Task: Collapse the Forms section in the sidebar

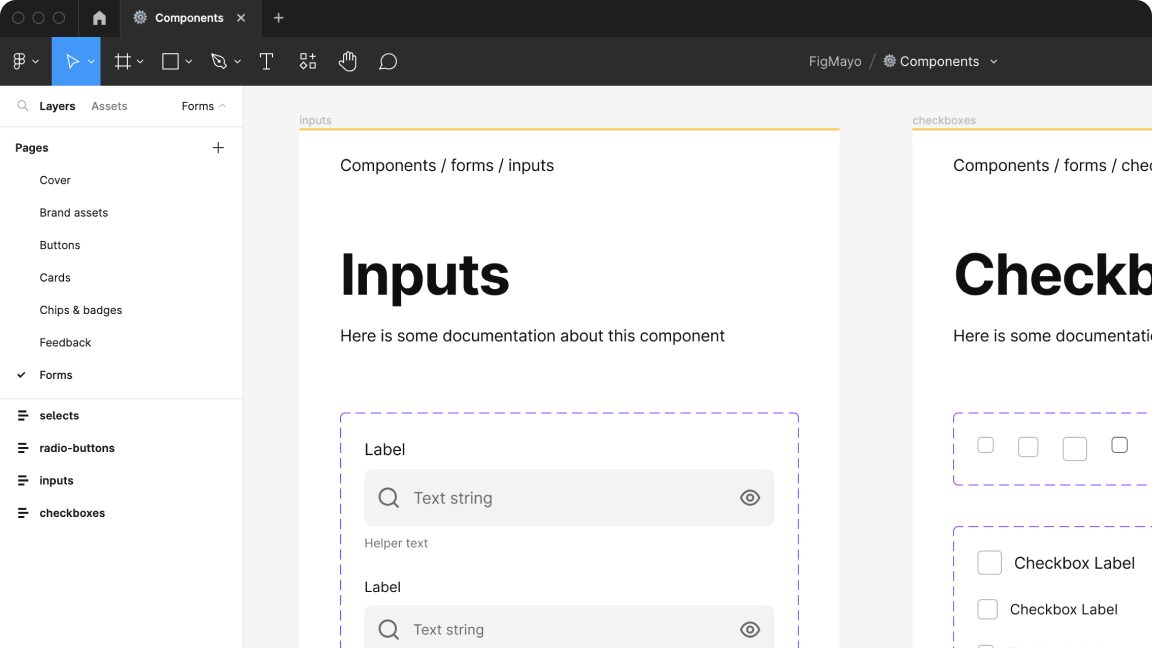Action: click(x=222, y=106)
